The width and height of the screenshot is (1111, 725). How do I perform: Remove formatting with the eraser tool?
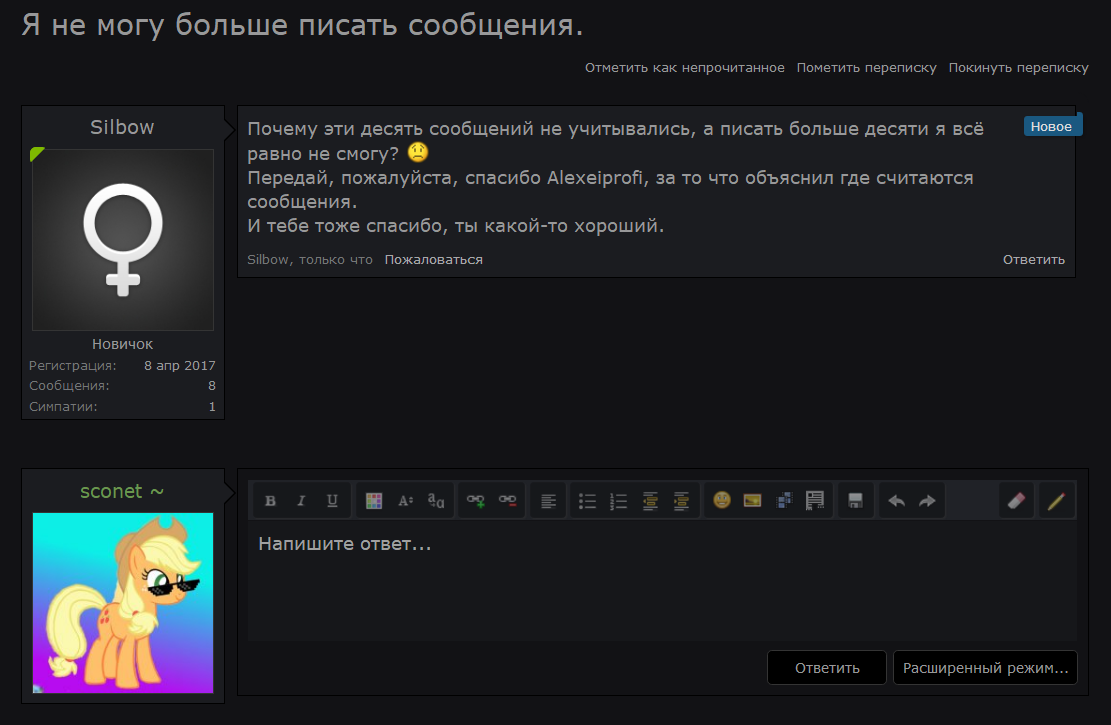(x=1016, y=500)
